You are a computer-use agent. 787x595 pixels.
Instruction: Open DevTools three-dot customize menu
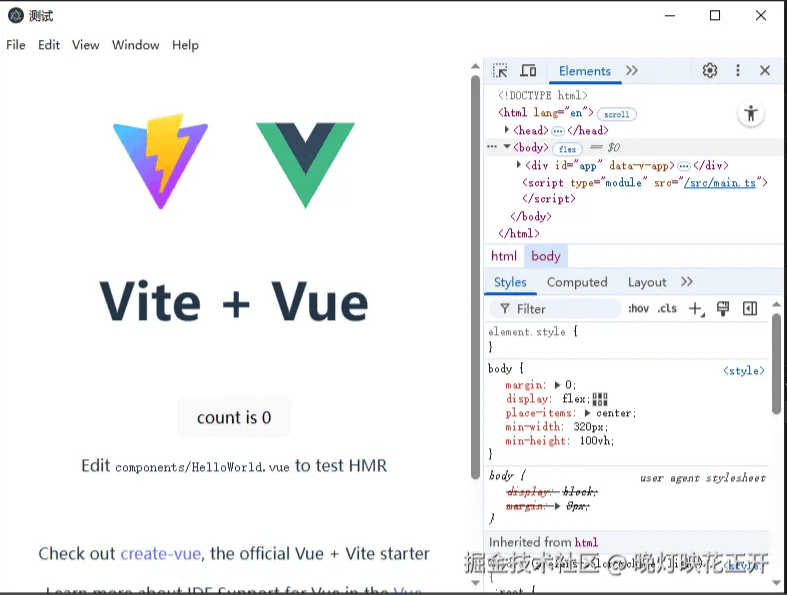(738, 70)
